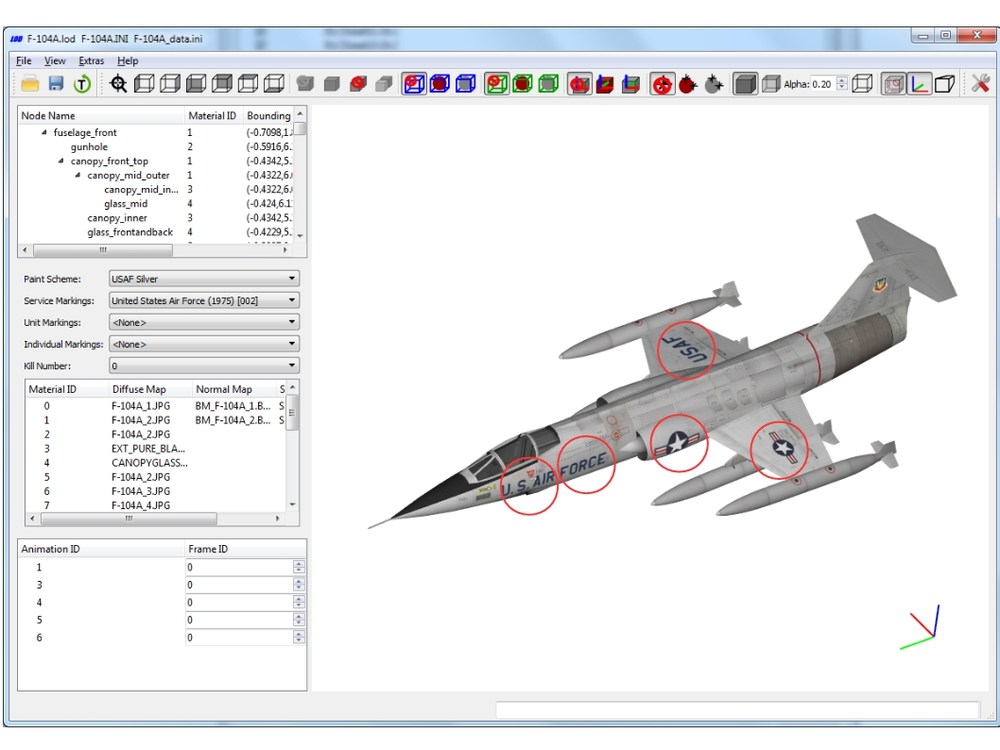Screen dimensions: 1000x750
Task: Open a LOD file with the folder icon
Action: coord(30,84)
